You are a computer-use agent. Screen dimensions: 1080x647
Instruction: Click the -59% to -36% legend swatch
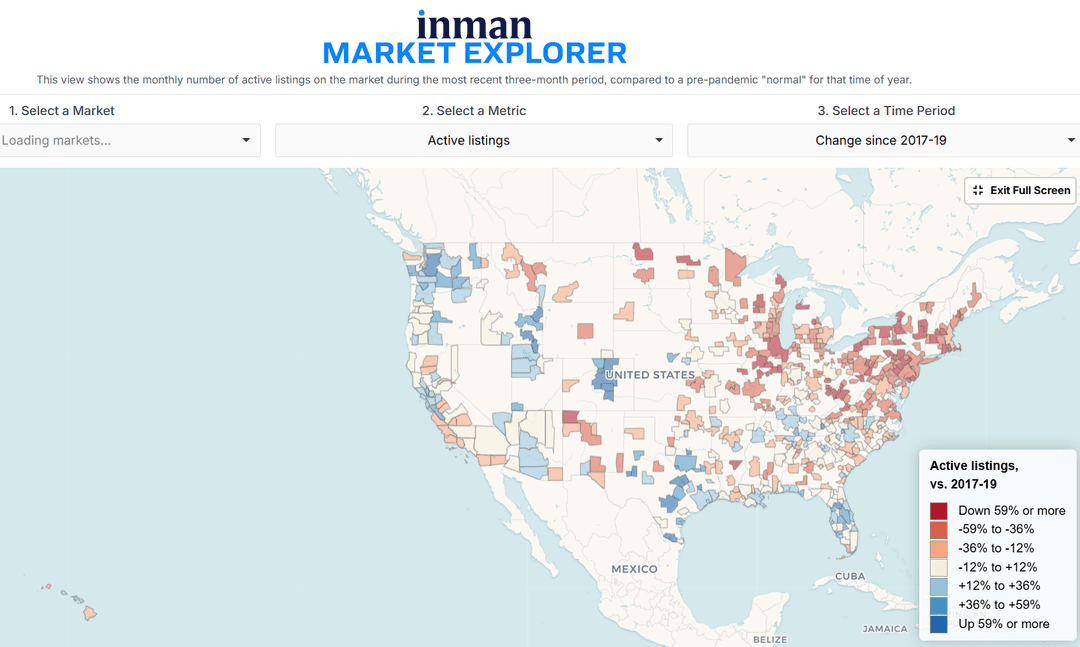point(939,530)
